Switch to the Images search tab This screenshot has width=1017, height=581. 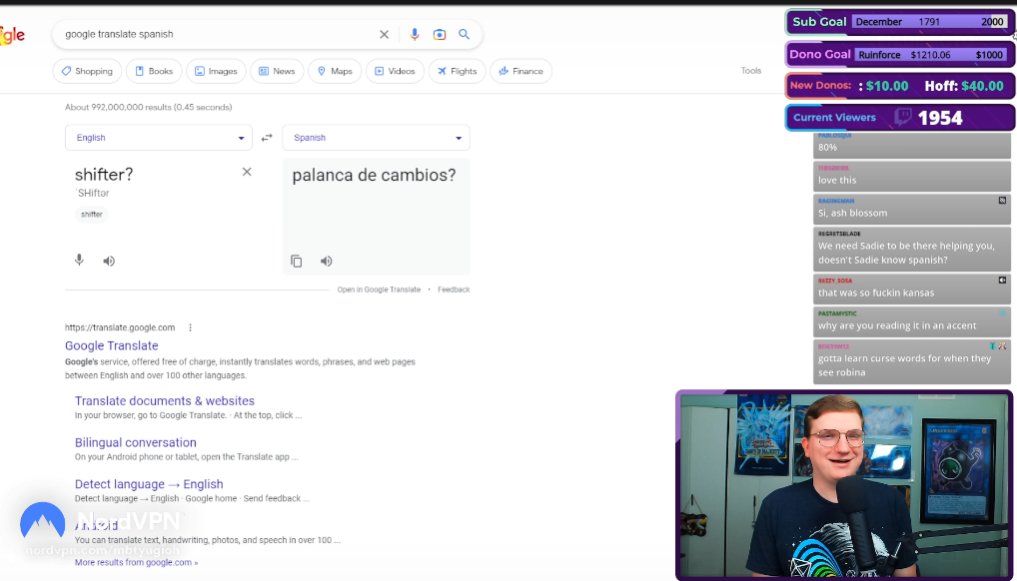point(216,70)
